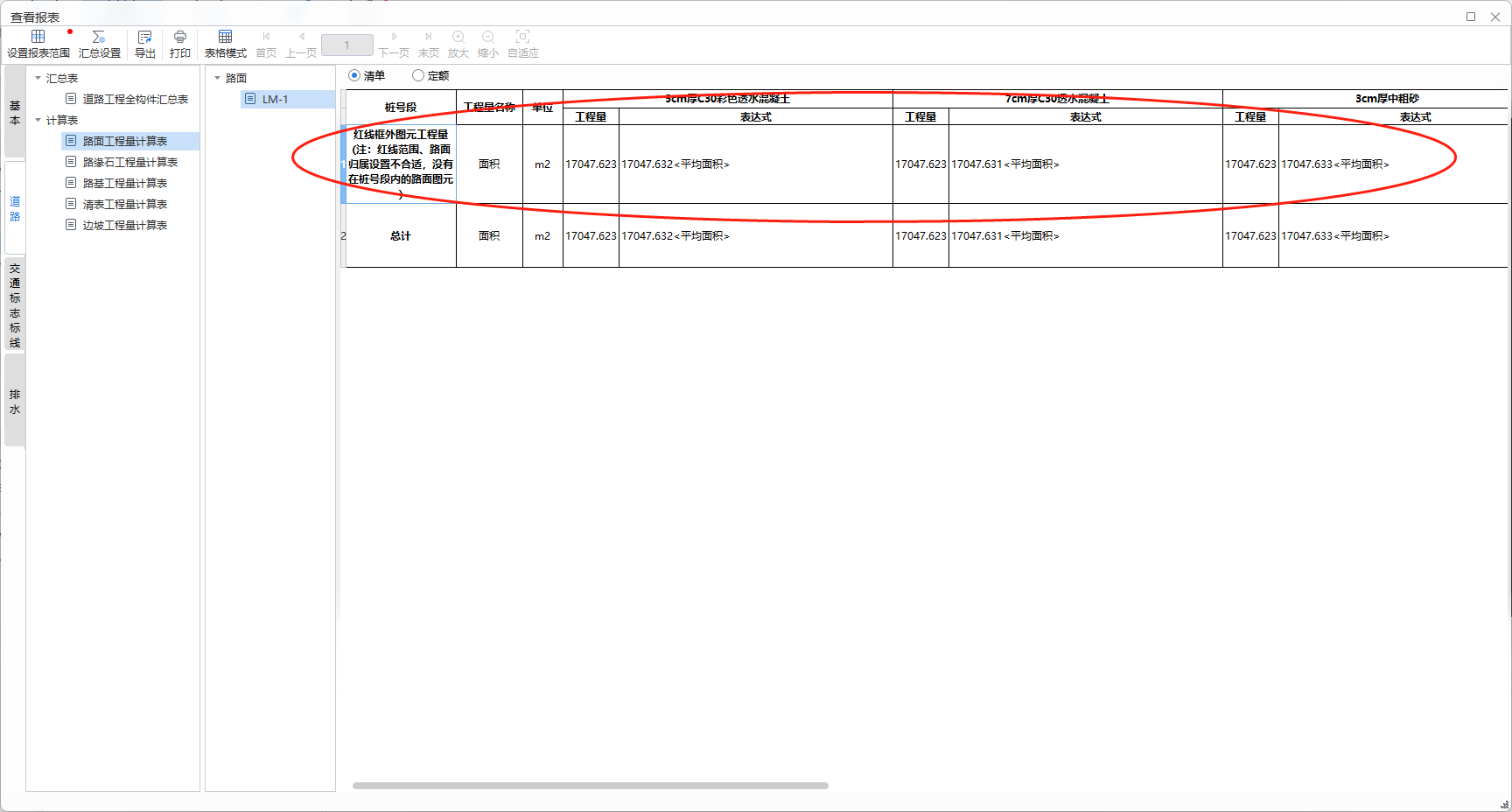This screenshot has width=1512, height=812.
Task: Select 路缘石工程量计算表
Action: pos(129,162)
